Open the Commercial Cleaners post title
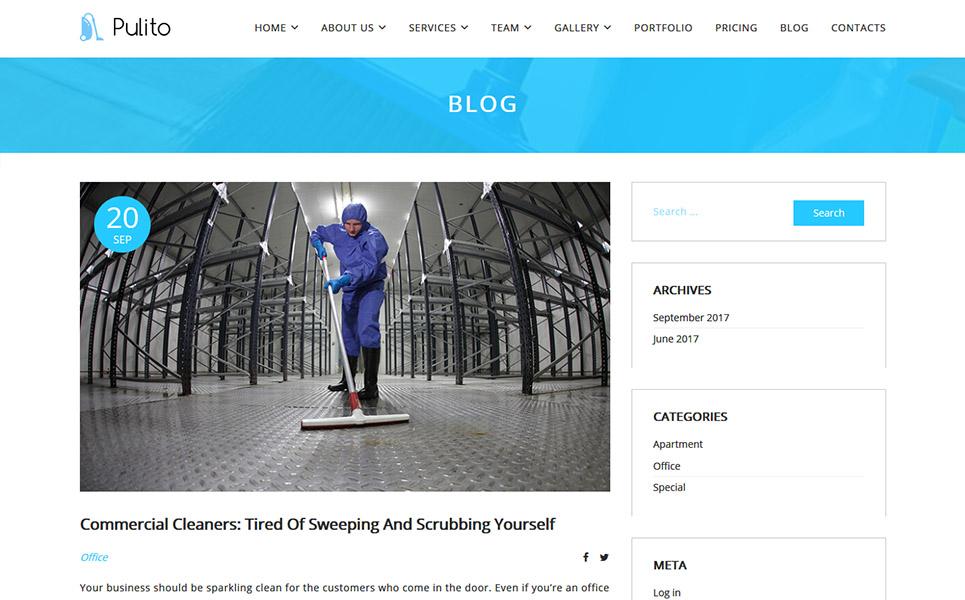This screenshot has width=965, height=600. click(x=317, y=524)
